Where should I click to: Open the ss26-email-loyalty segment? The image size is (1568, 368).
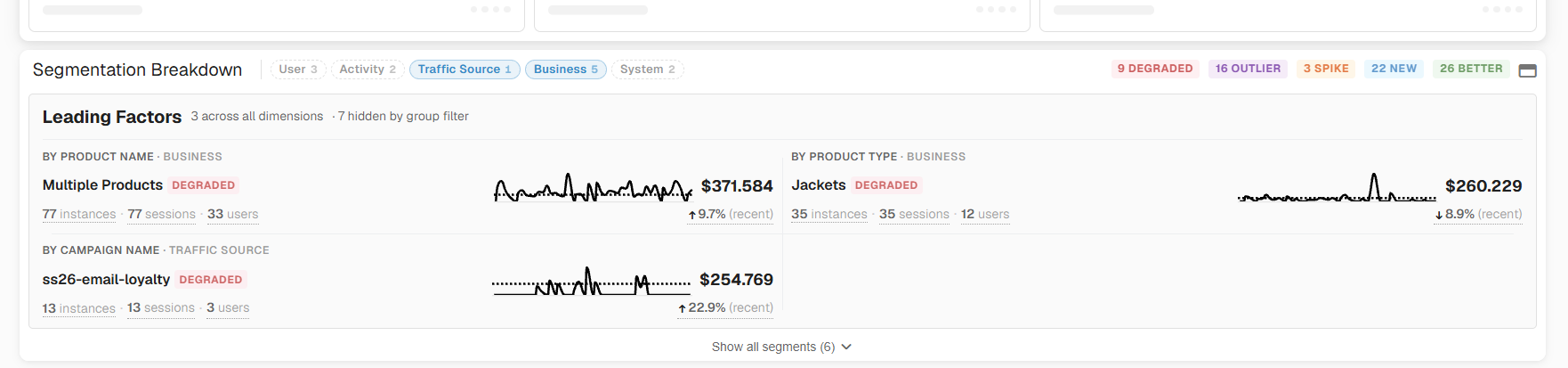[x=106, y=279]
